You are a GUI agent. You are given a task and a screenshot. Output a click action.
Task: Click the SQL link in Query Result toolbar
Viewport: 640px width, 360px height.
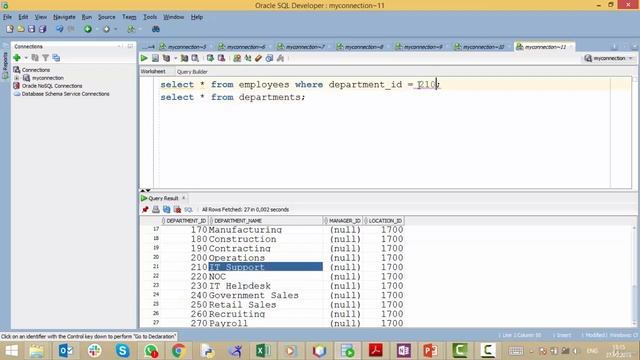pyautogui.click(x=188, y=209)
